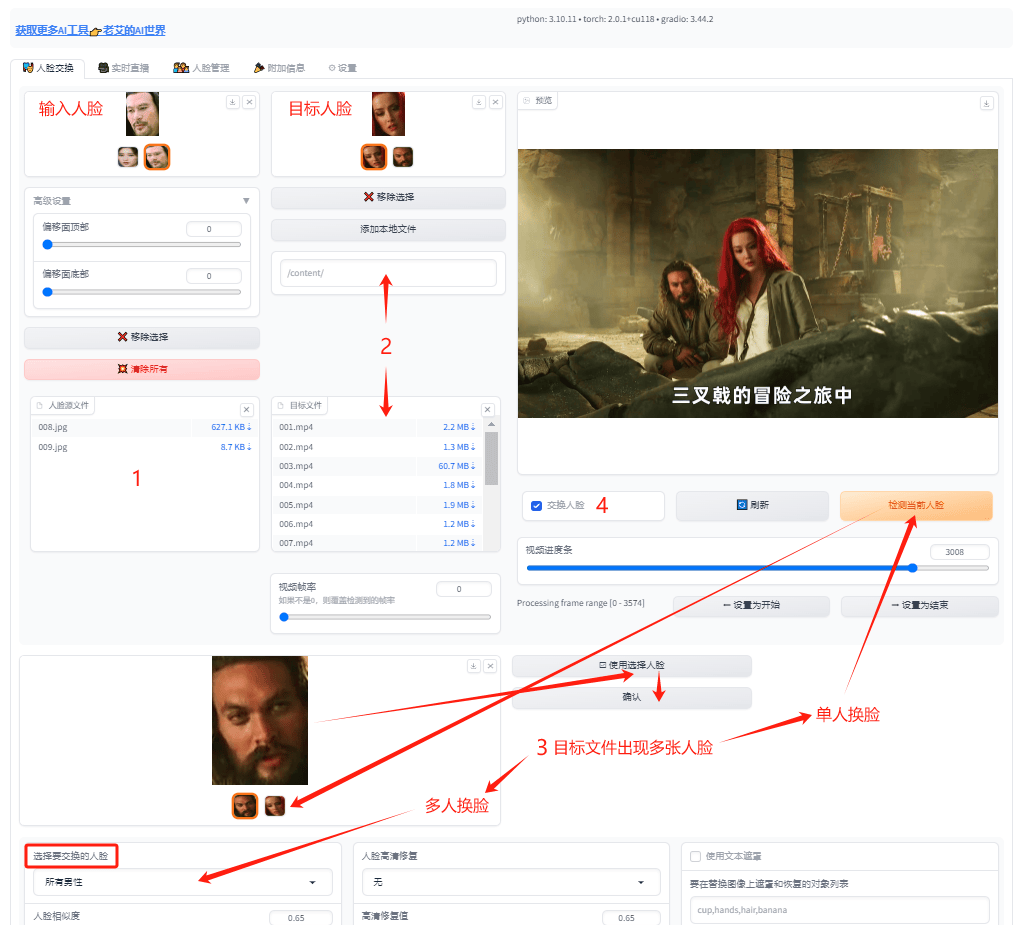Download the preview (预览) image

tap(987, 103)
